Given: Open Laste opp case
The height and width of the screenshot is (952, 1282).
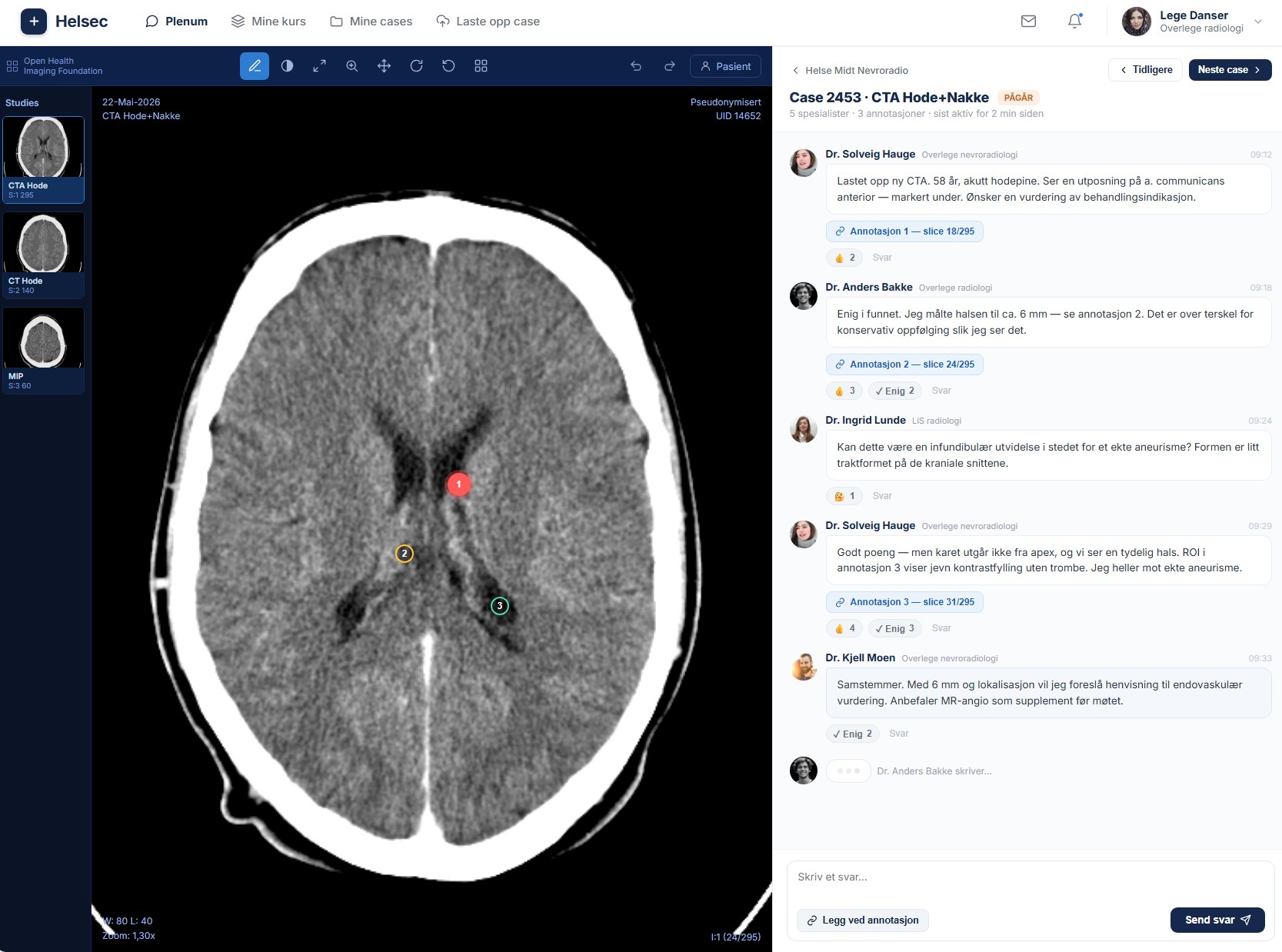Looking at the screenshot, I should [x=488, y=22].
